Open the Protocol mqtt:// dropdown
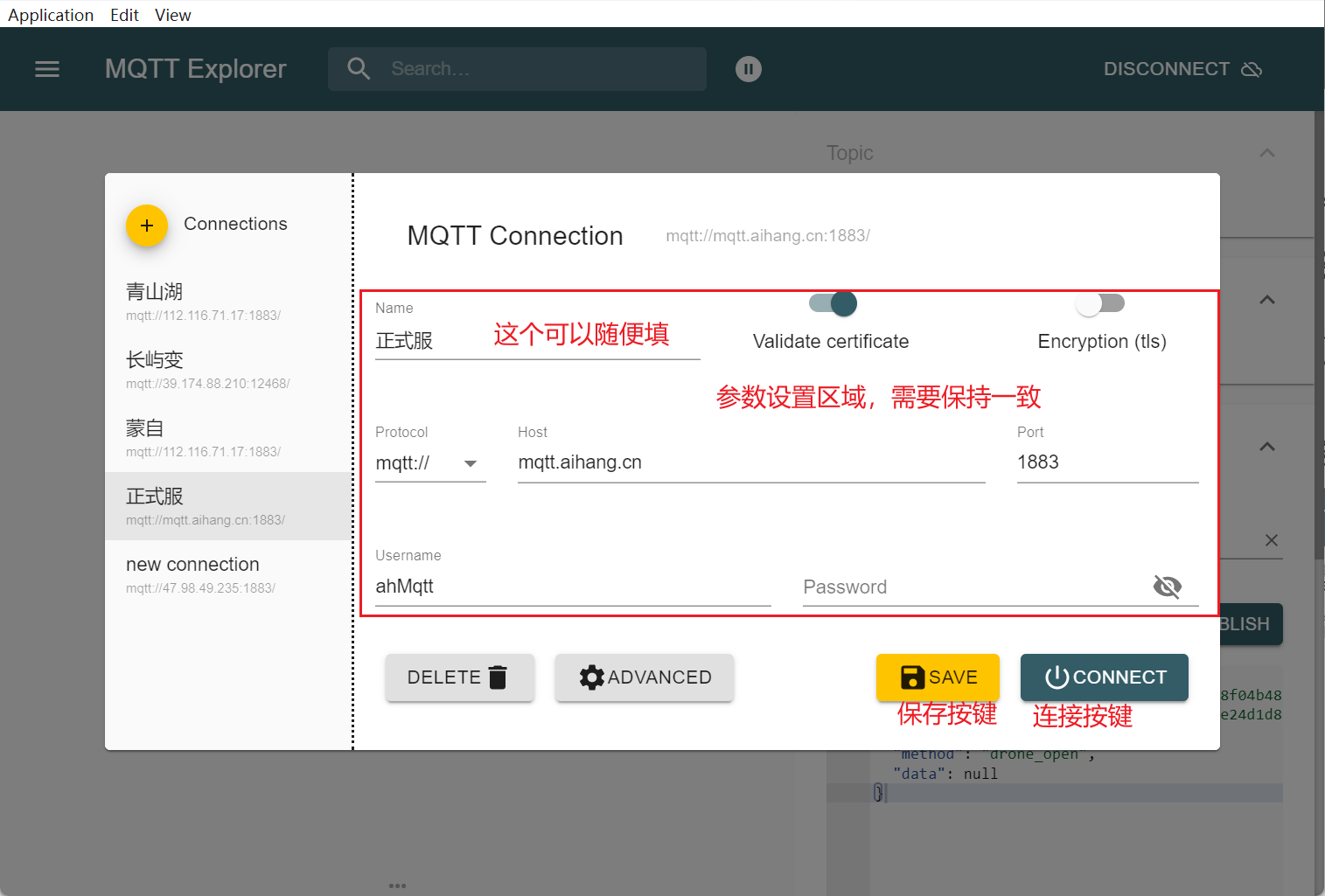Screen dimensions: 1325x896 [x=429, y=463]
